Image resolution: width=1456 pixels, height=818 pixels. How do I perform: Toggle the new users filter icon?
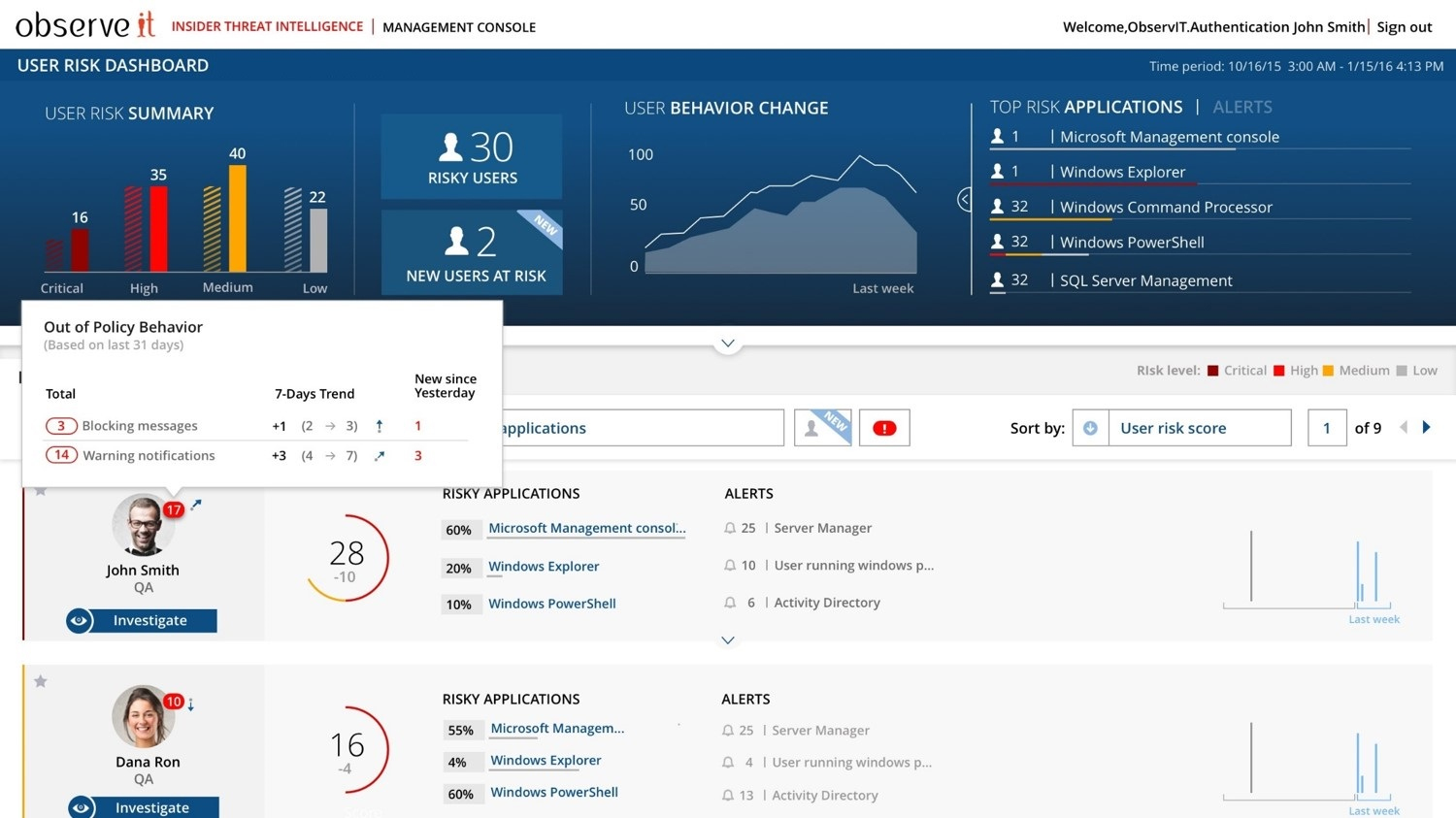click(x=822, y=428)
